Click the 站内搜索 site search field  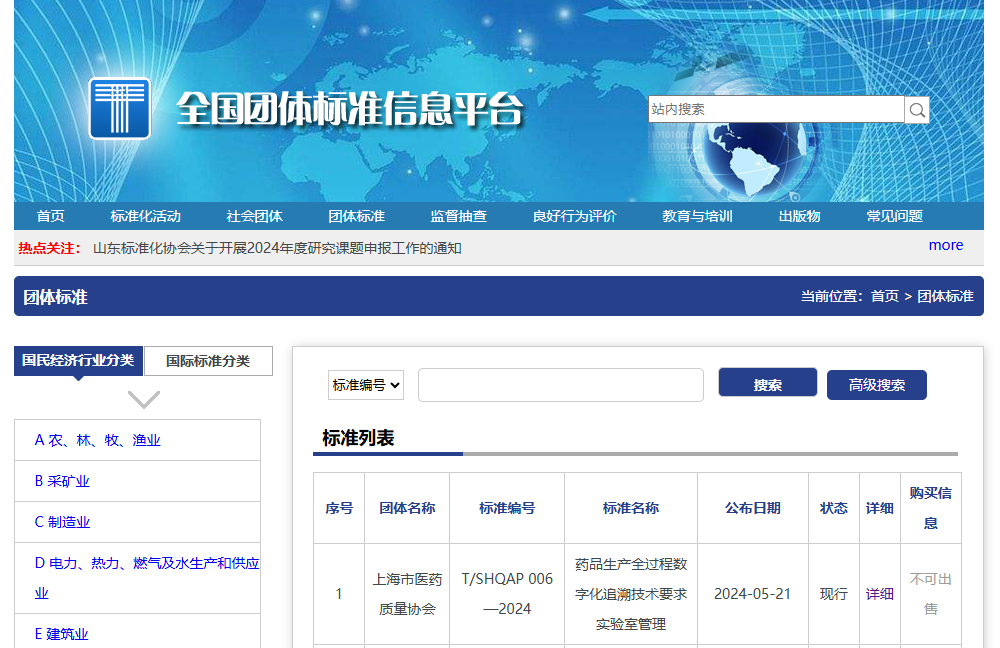pyautogui.click(x=775, y=110)
